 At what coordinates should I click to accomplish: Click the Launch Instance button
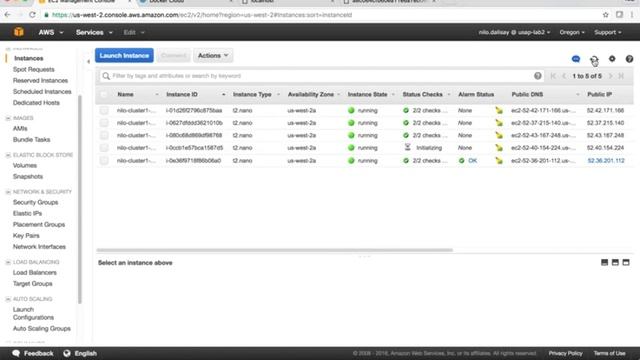point(124,56)
